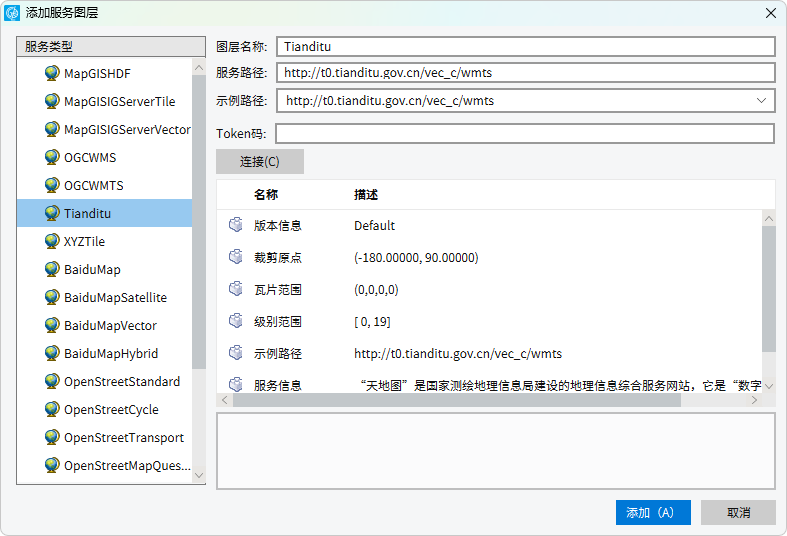Click property table vertical scrollbar thumb
787x536 pixels.
point(768,289)
